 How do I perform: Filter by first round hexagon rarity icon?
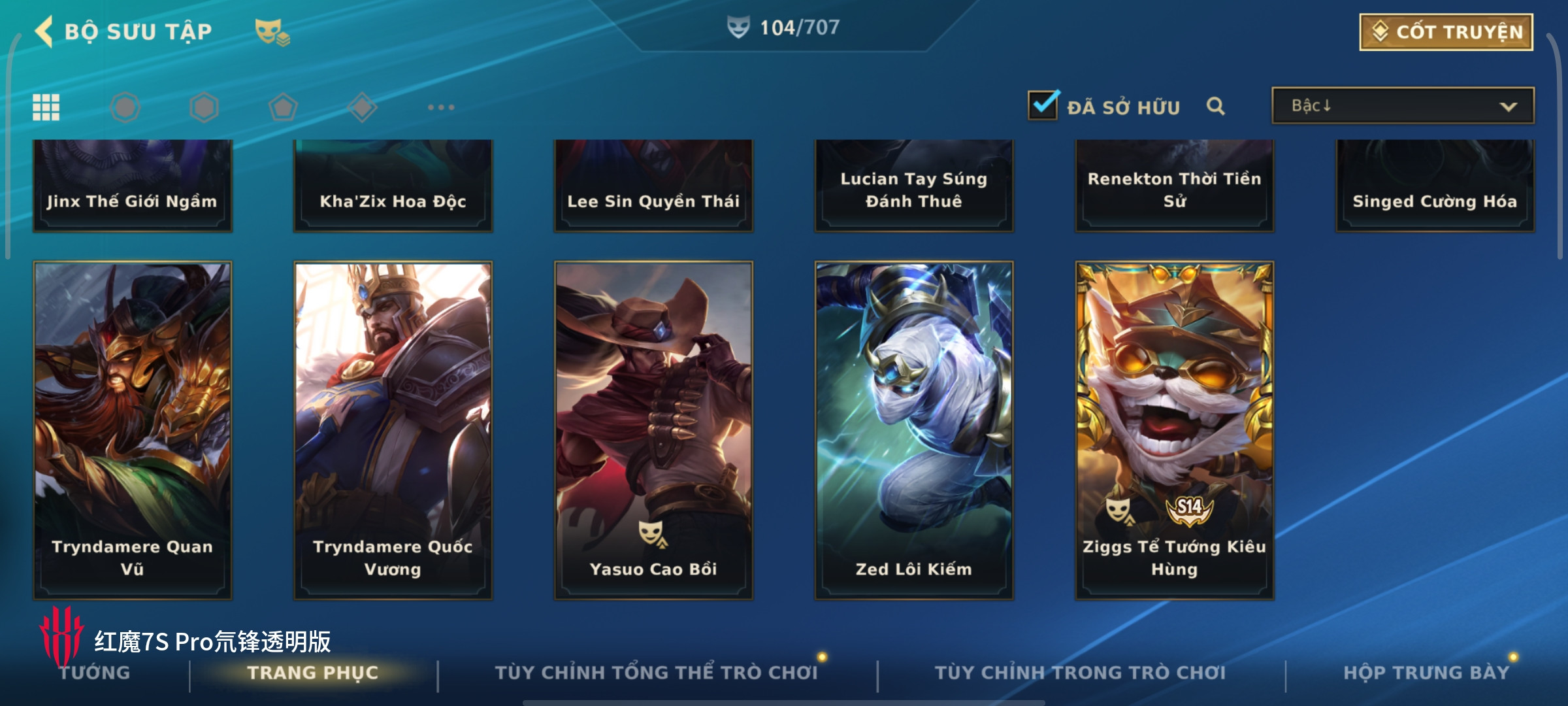(x=125, y=107)
